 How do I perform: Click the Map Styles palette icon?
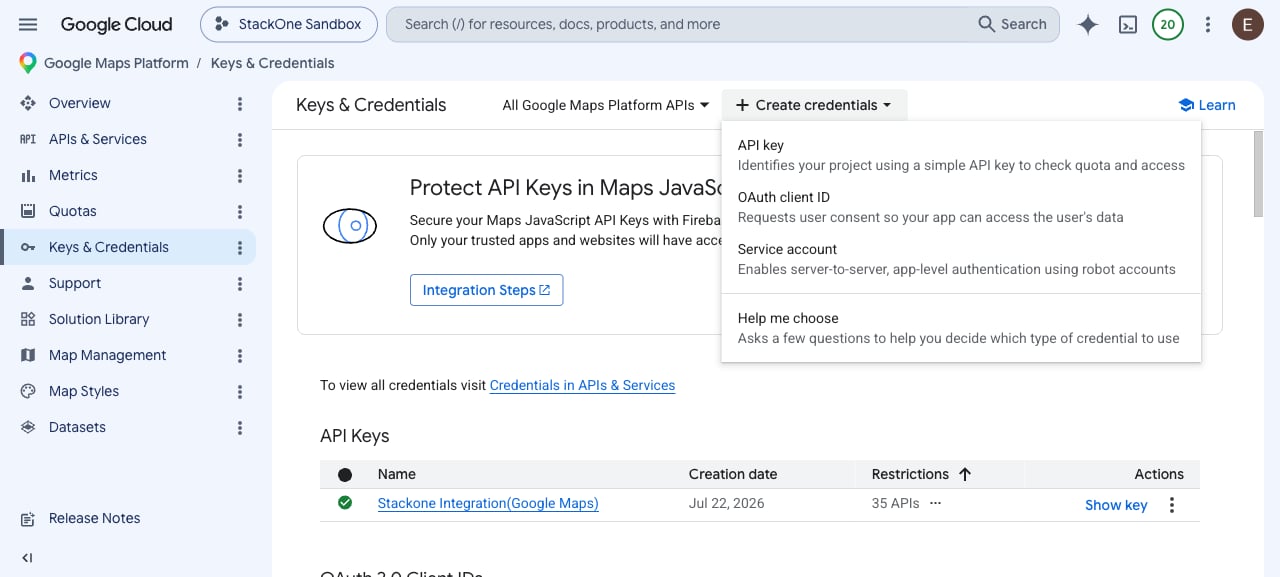coord(28,391)
